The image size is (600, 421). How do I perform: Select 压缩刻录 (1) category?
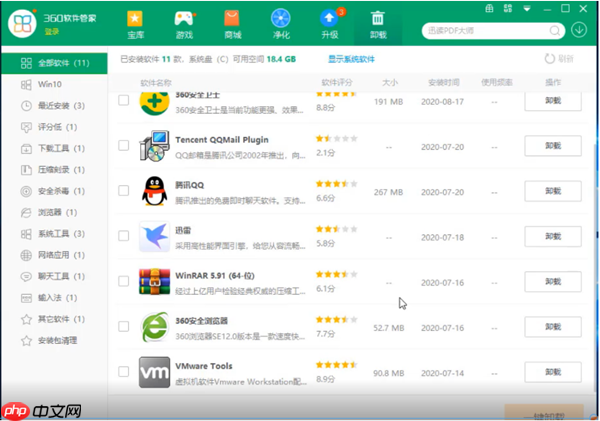pos(54,170)
